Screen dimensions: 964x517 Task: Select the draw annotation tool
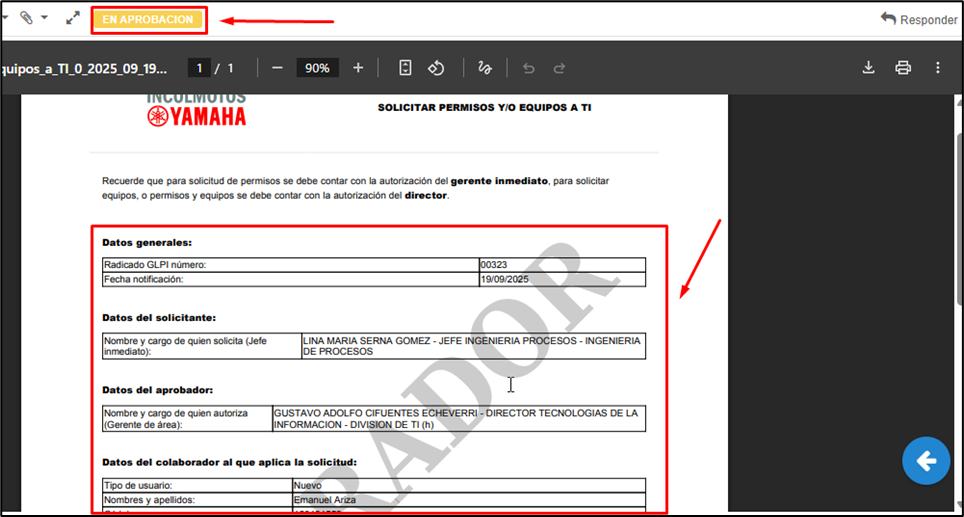point(485,68)
